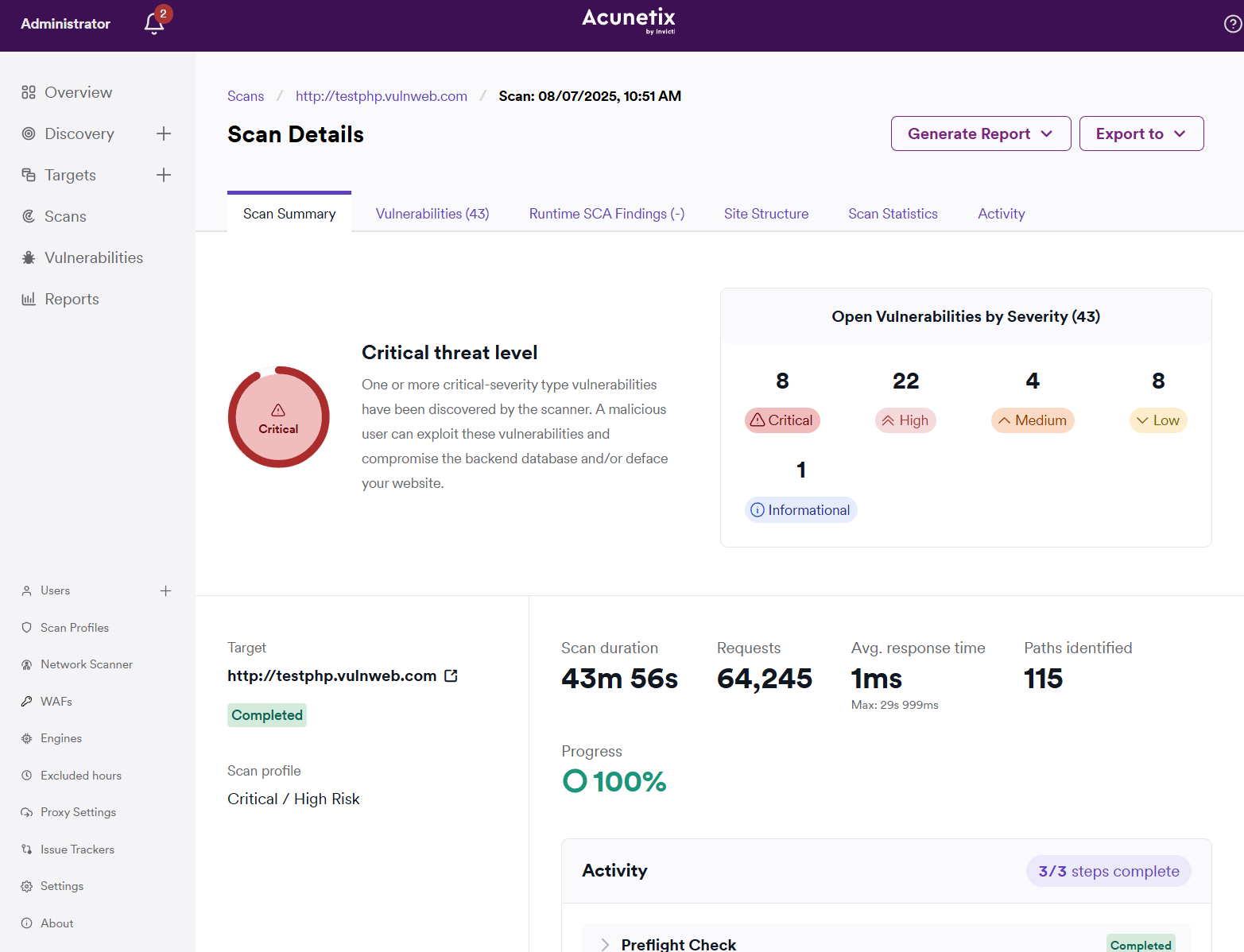Click the red circular threat level gauge

click(278, 417)
